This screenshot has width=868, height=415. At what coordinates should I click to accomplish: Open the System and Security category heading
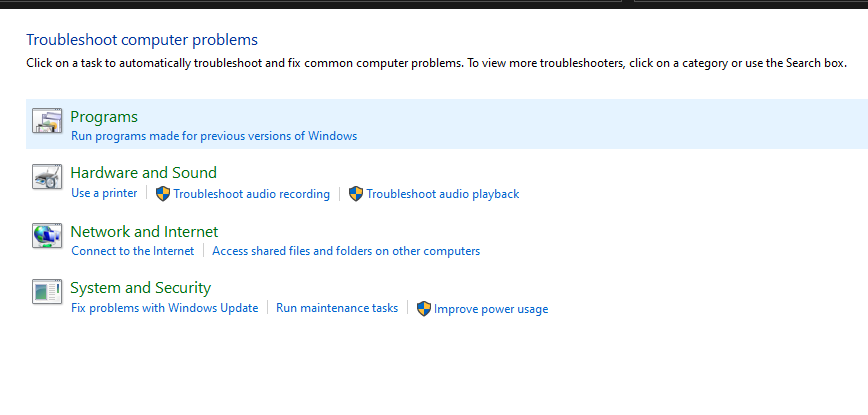tap(140, 288)
